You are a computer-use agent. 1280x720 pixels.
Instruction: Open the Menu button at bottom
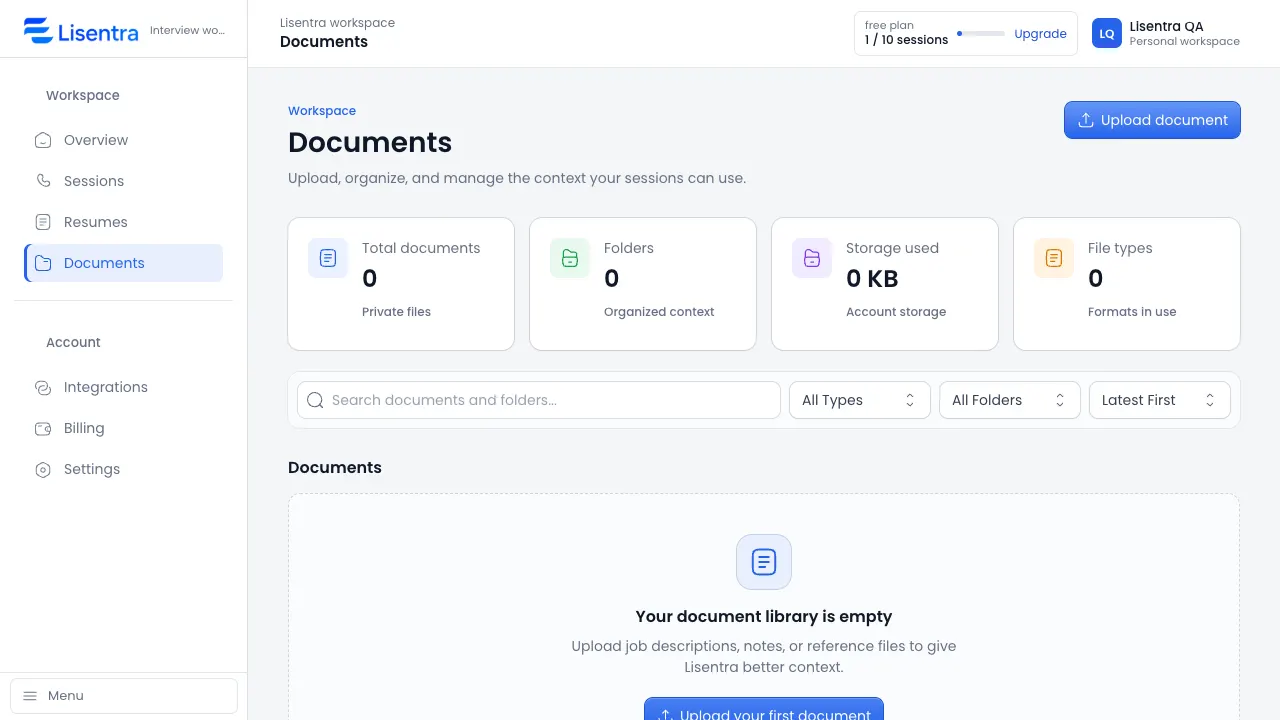point(124,696)
